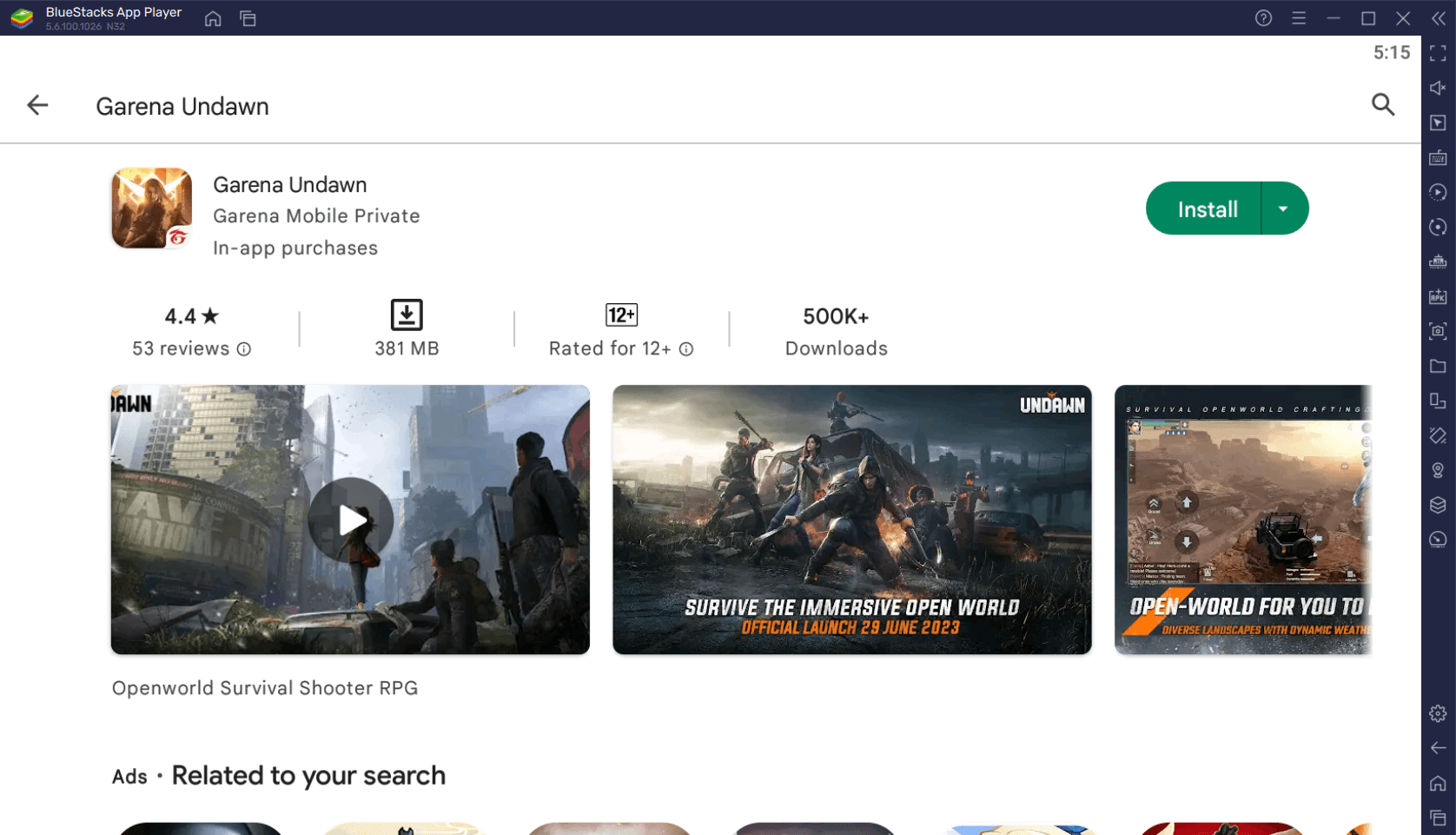1456x835 pixels.
Task: Click the 381 MB download size
Action: click(407, 349)
